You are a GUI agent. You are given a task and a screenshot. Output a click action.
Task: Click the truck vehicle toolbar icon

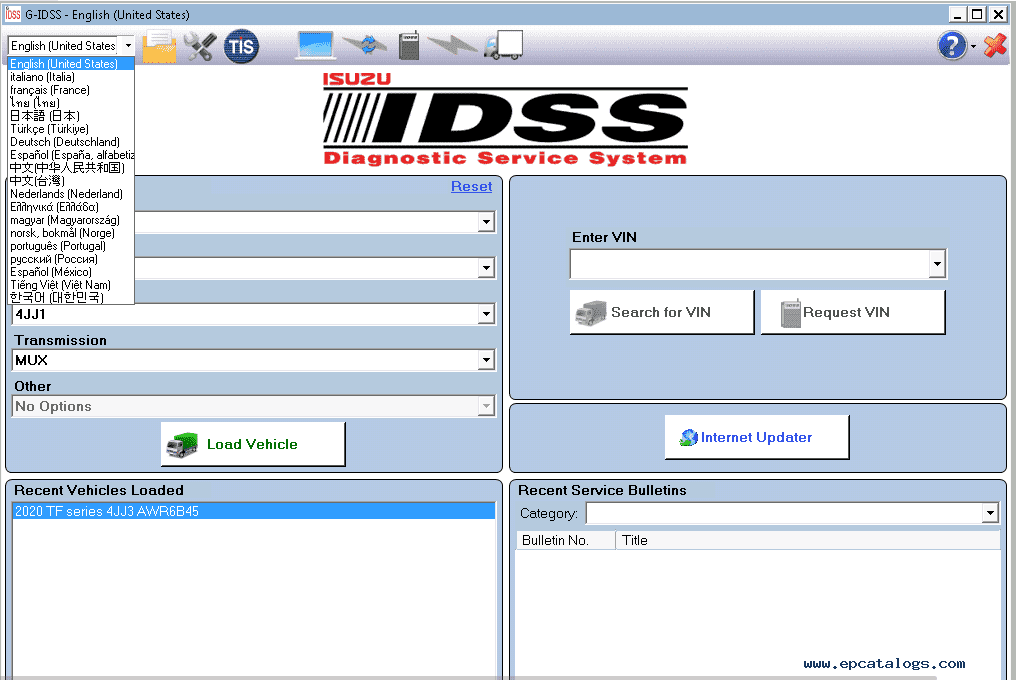pyautogui.click(x=503, y=45)
